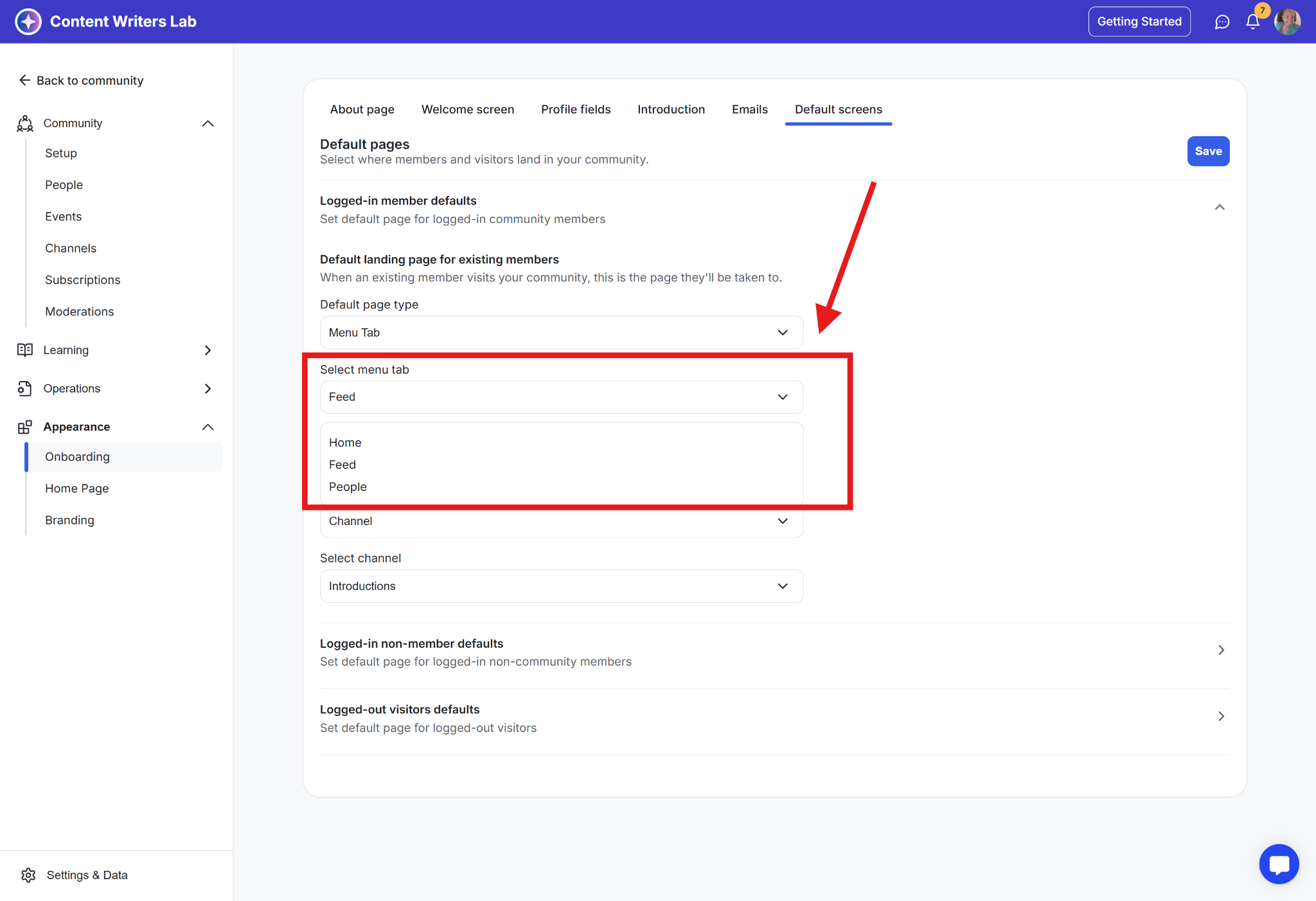1316x901 pixels.
Task: Expand the Logged-in non-member defaults section
Action: 1220,650
